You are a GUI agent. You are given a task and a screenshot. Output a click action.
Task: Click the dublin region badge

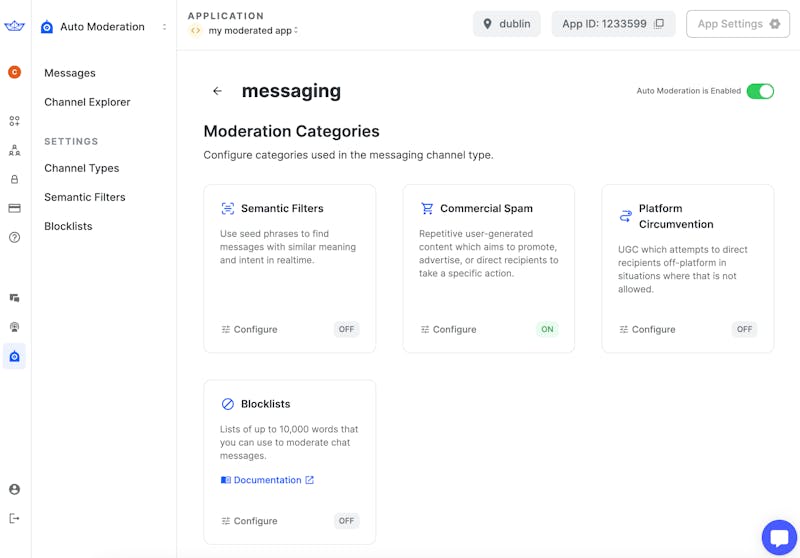click(x=507, y=24)
